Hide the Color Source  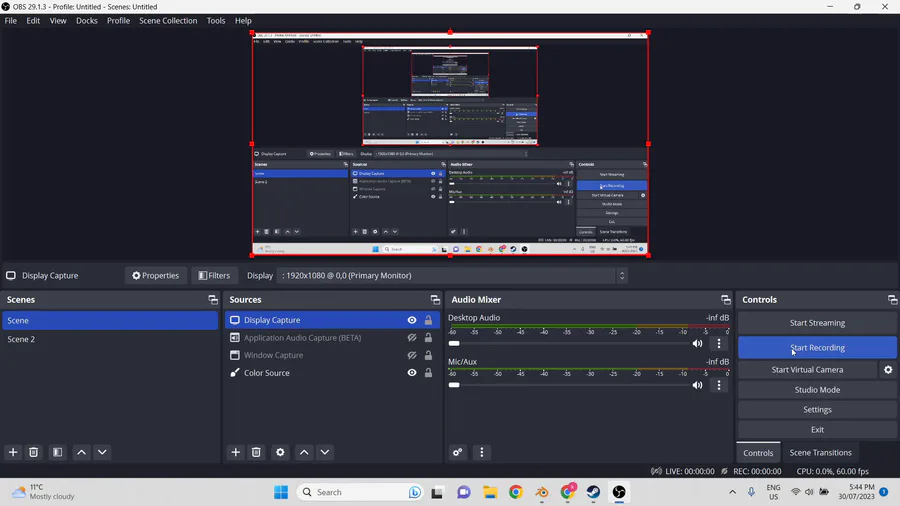[412, 372]
